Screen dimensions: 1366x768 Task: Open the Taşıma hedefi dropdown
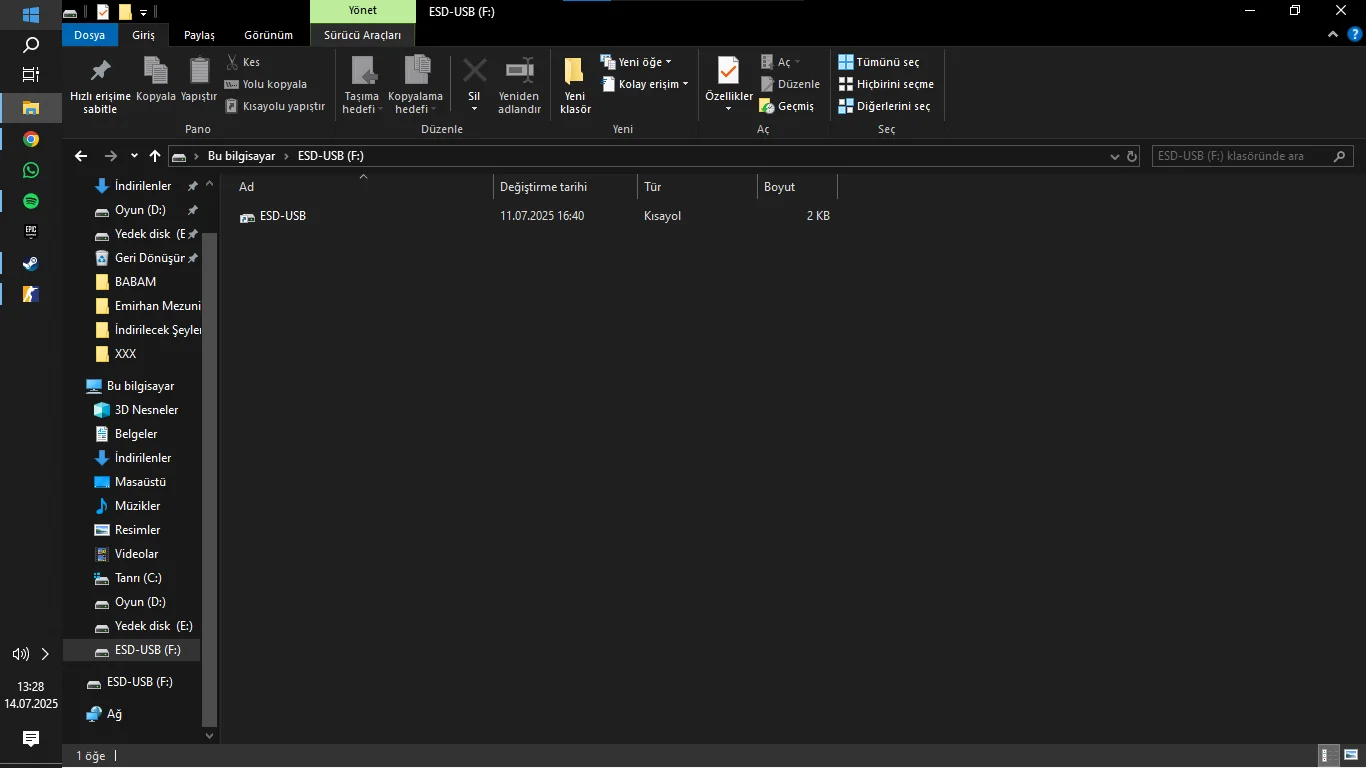coord(361,85)
